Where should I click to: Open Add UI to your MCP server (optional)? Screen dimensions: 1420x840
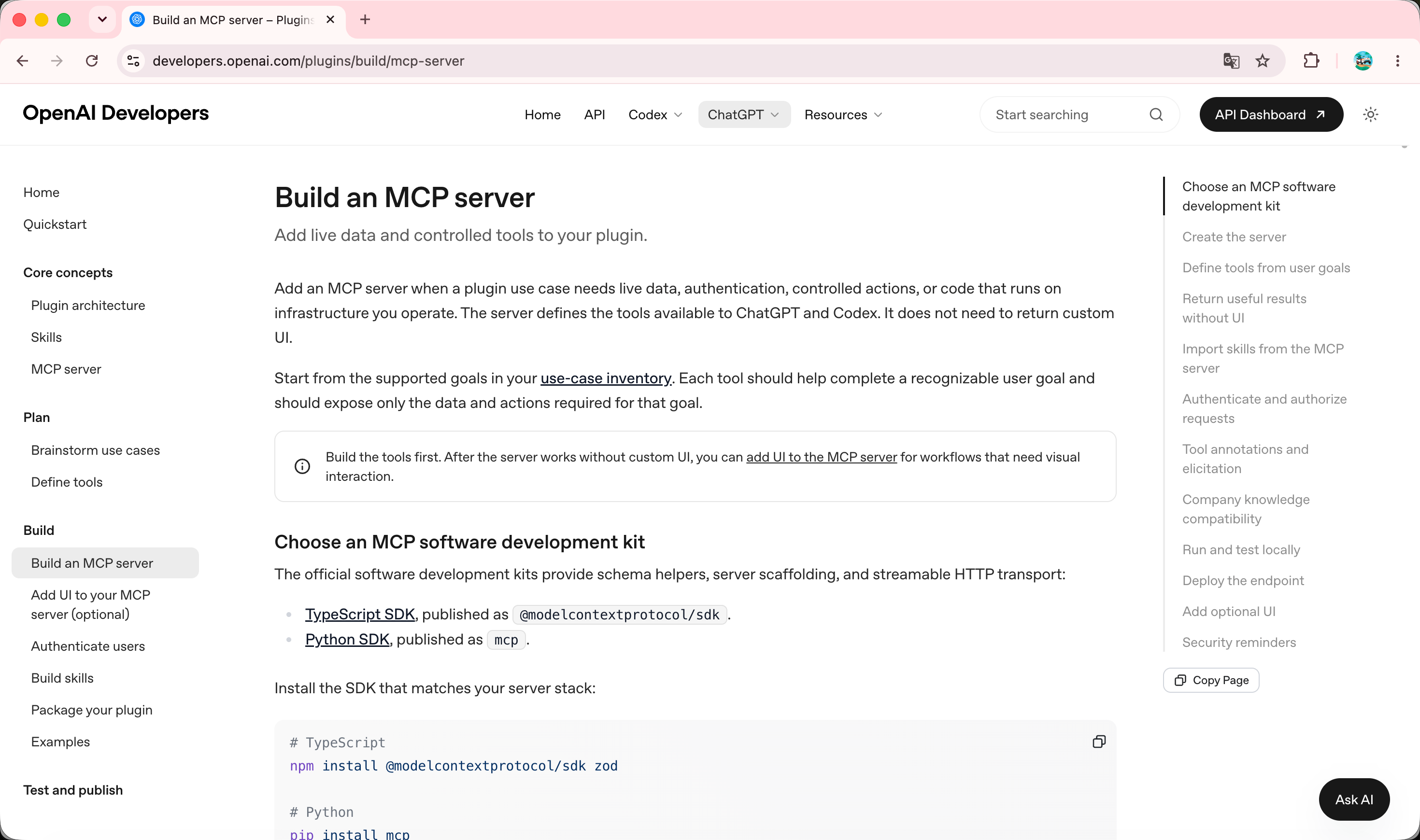point(91,604)
